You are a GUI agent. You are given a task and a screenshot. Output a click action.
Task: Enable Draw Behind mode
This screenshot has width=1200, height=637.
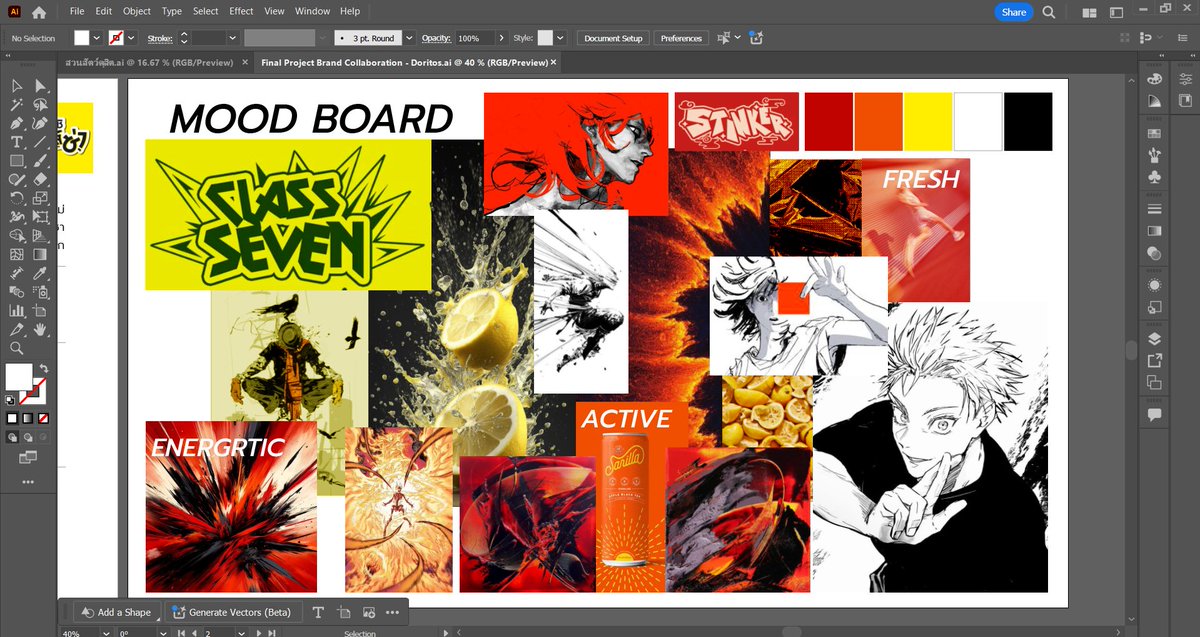pyautogui.click(x=28, y=437)
